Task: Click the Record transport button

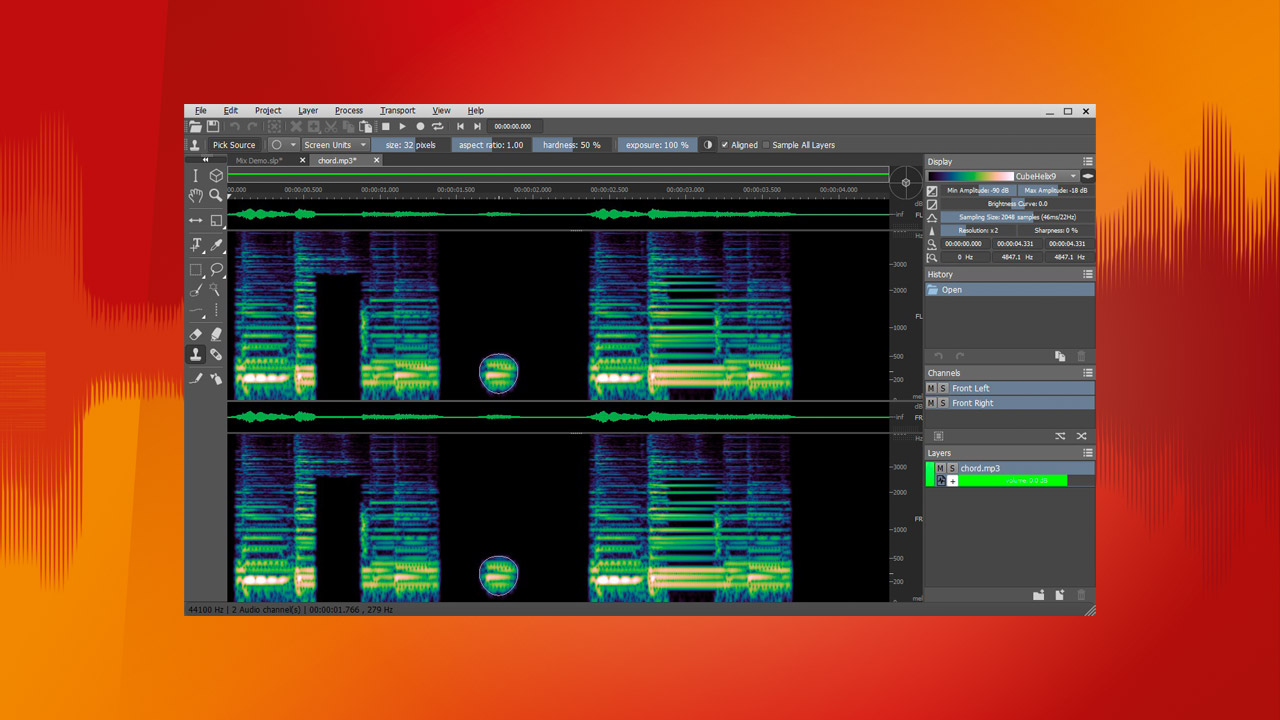Action: click(x=419, y=126)
